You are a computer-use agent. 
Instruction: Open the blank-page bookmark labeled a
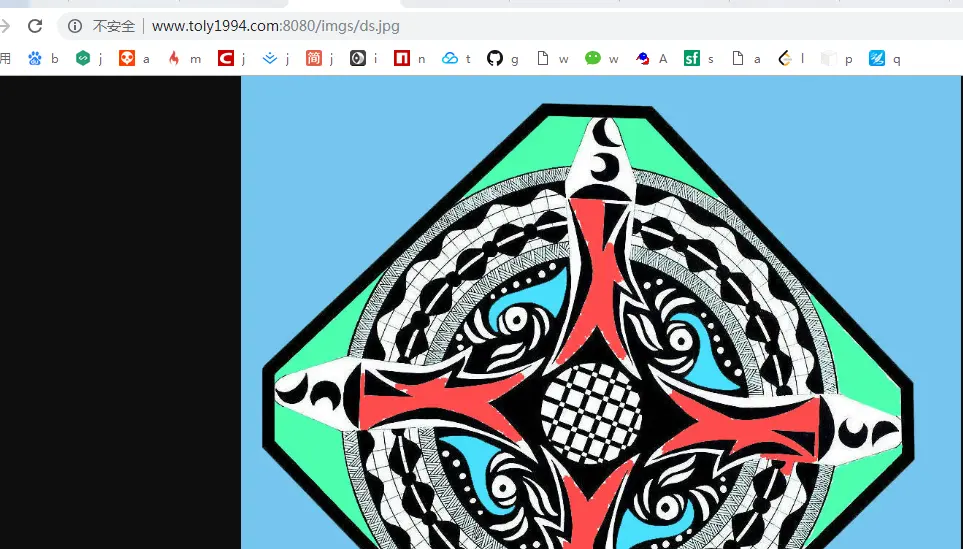(746, 58)
